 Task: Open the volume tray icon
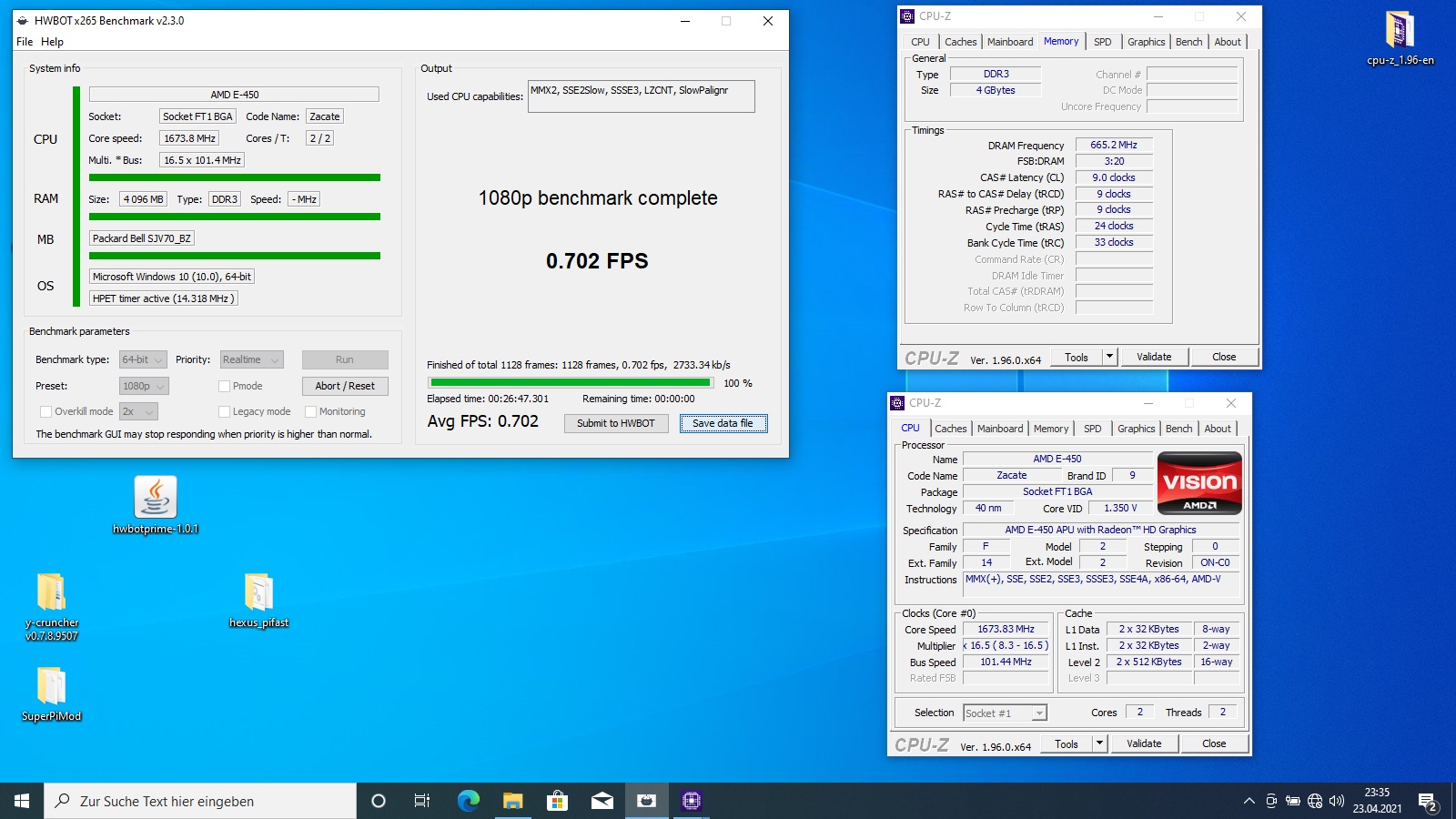[1336, 801]
